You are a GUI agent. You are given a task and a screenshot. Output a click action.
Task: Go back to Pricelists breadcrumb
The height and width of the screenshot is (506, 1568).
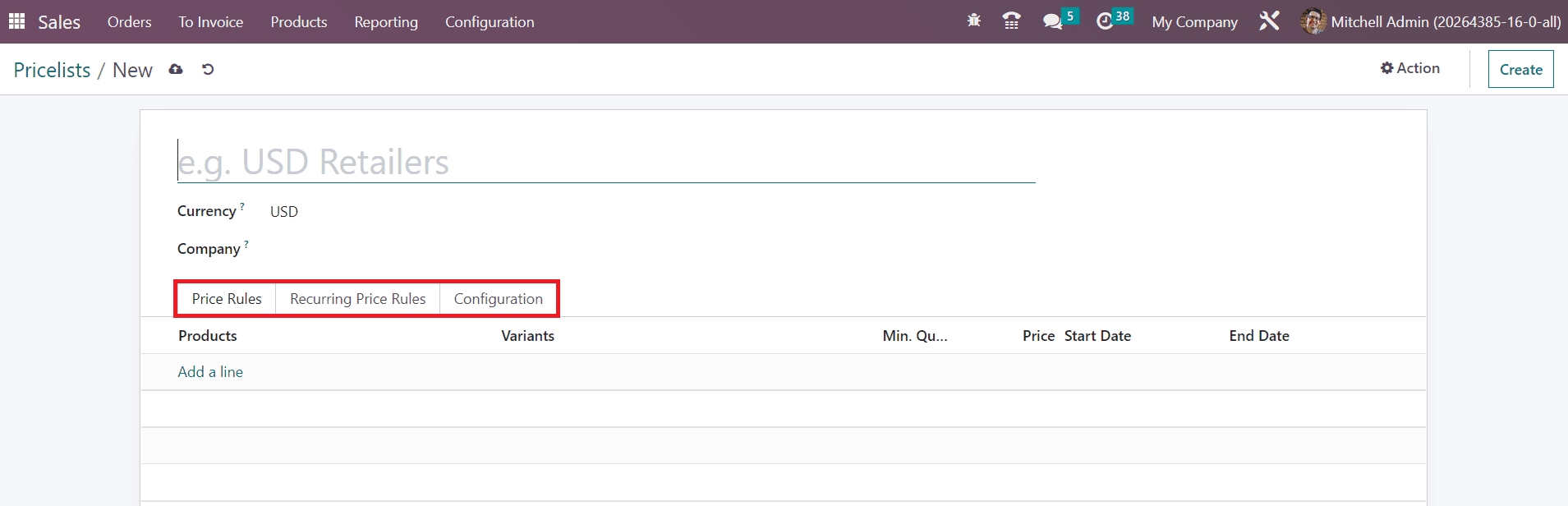pos(52,71)
